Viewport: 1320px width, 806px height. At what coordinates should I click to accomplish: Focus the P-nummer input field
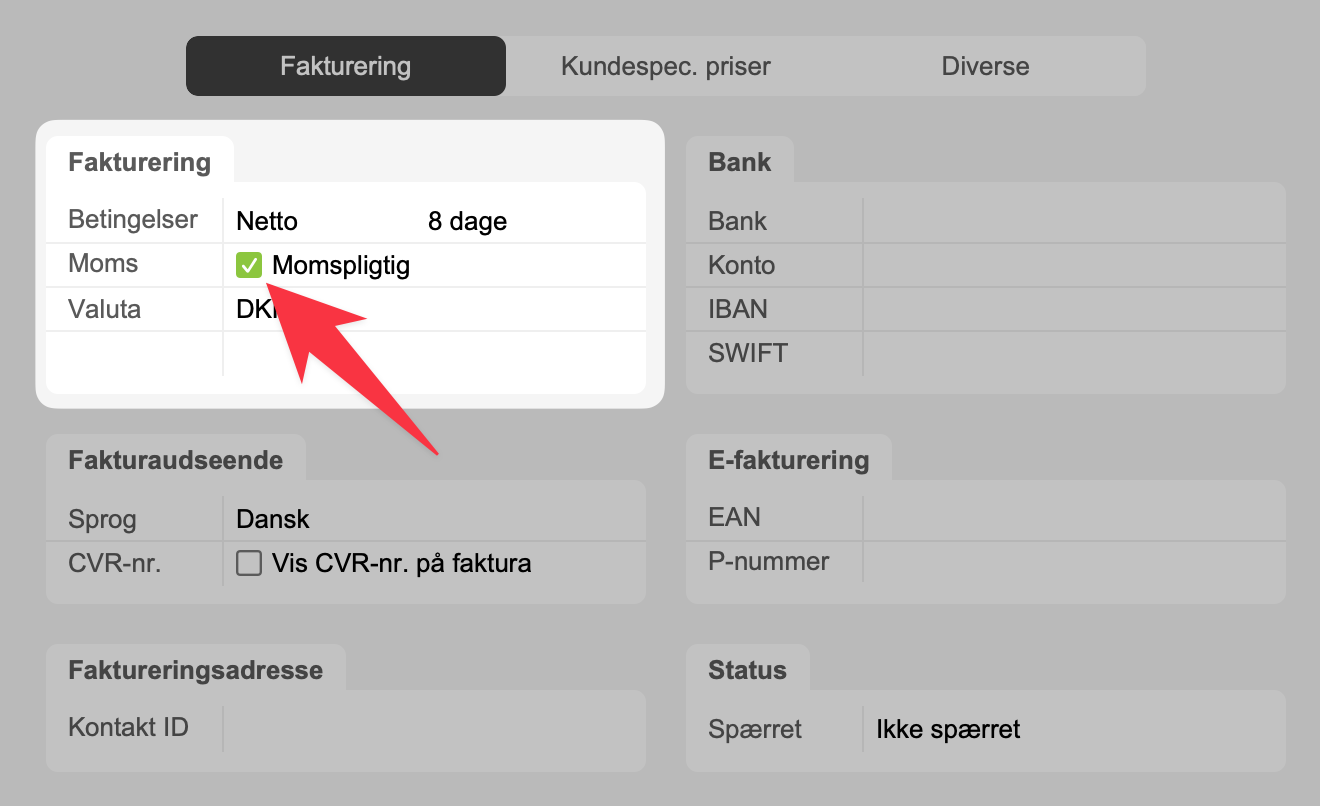1070,562
